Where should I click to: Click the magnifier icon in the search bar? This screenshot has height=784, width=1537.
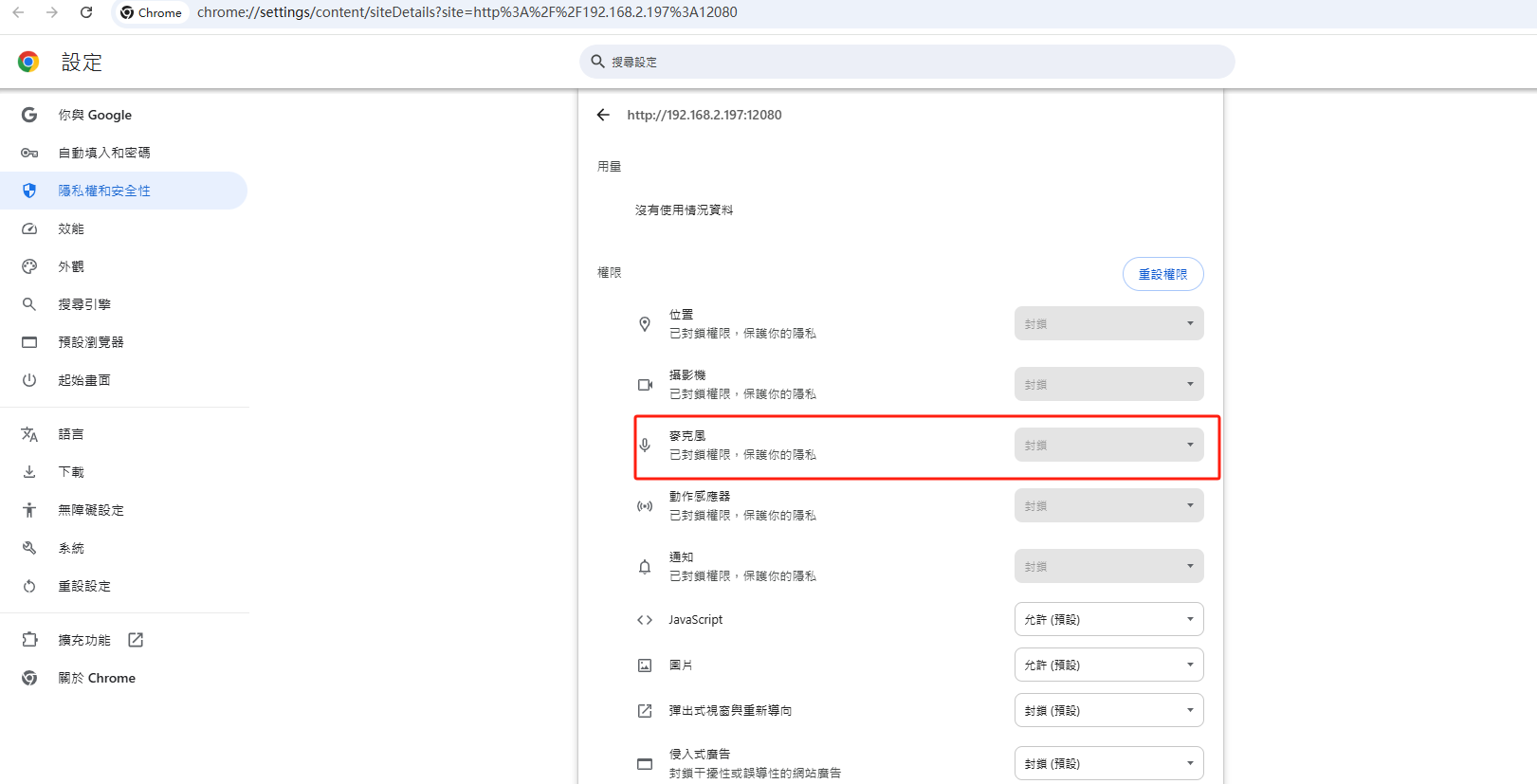pos(597,62)
